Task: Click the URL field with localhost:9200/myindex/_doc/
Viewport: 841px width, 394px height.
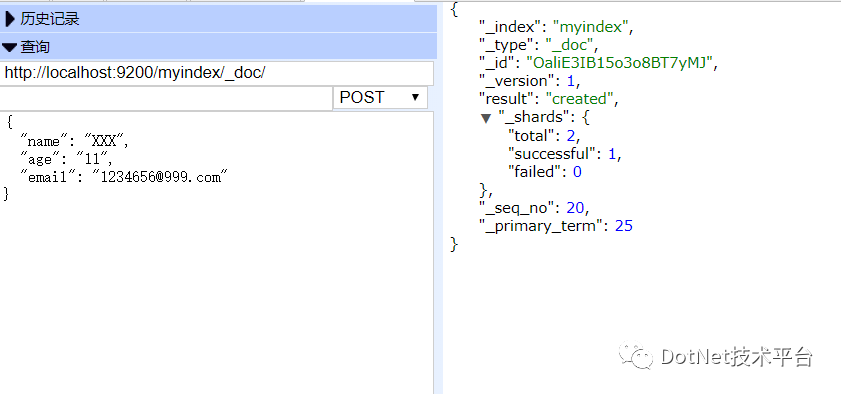Action: tap(217, 73)
